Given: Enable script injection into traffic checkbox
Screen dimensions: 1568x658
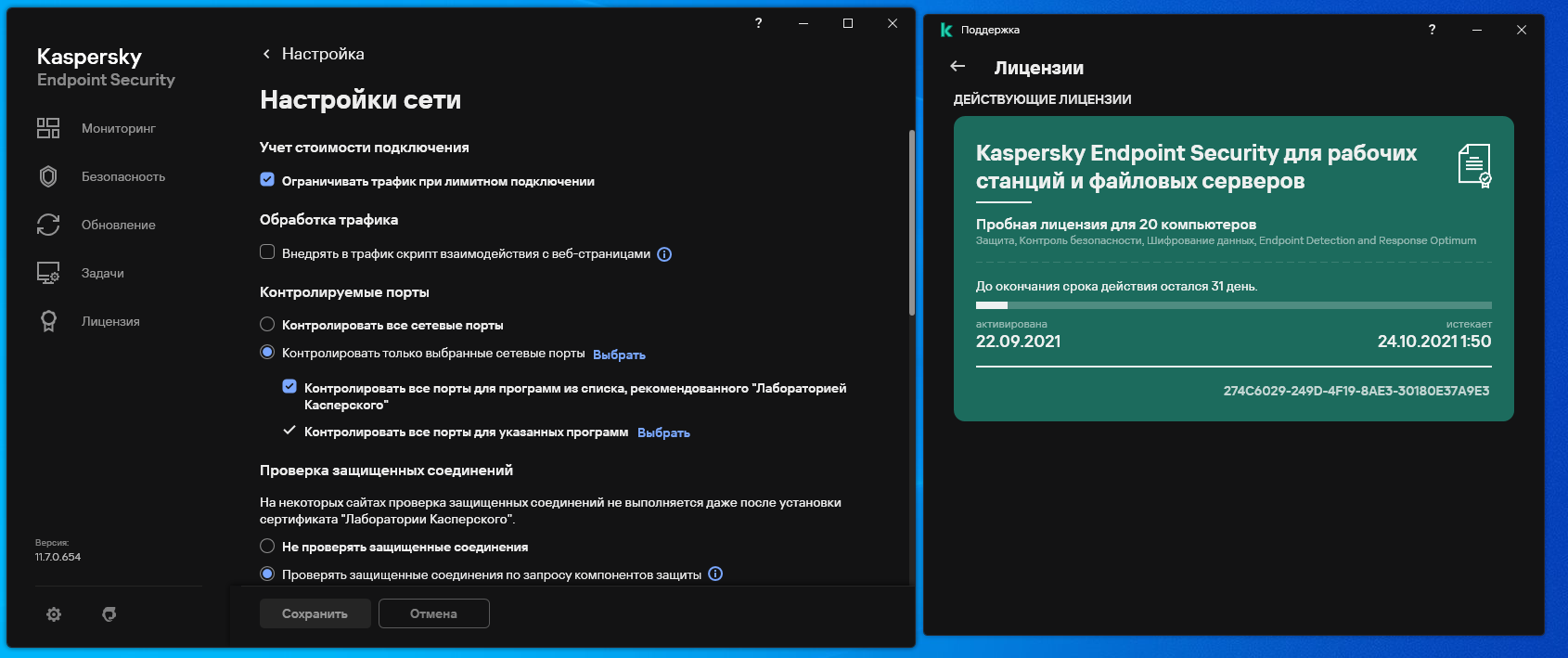Looking at the screenshot, I should (267, 252).
